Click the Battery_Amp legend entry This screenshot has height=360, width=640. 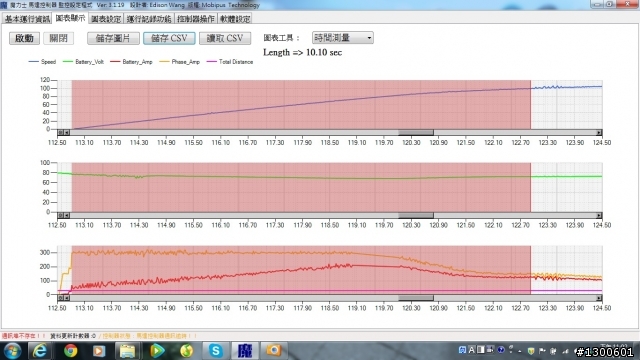pyautogui.click(x=131, y=62)
